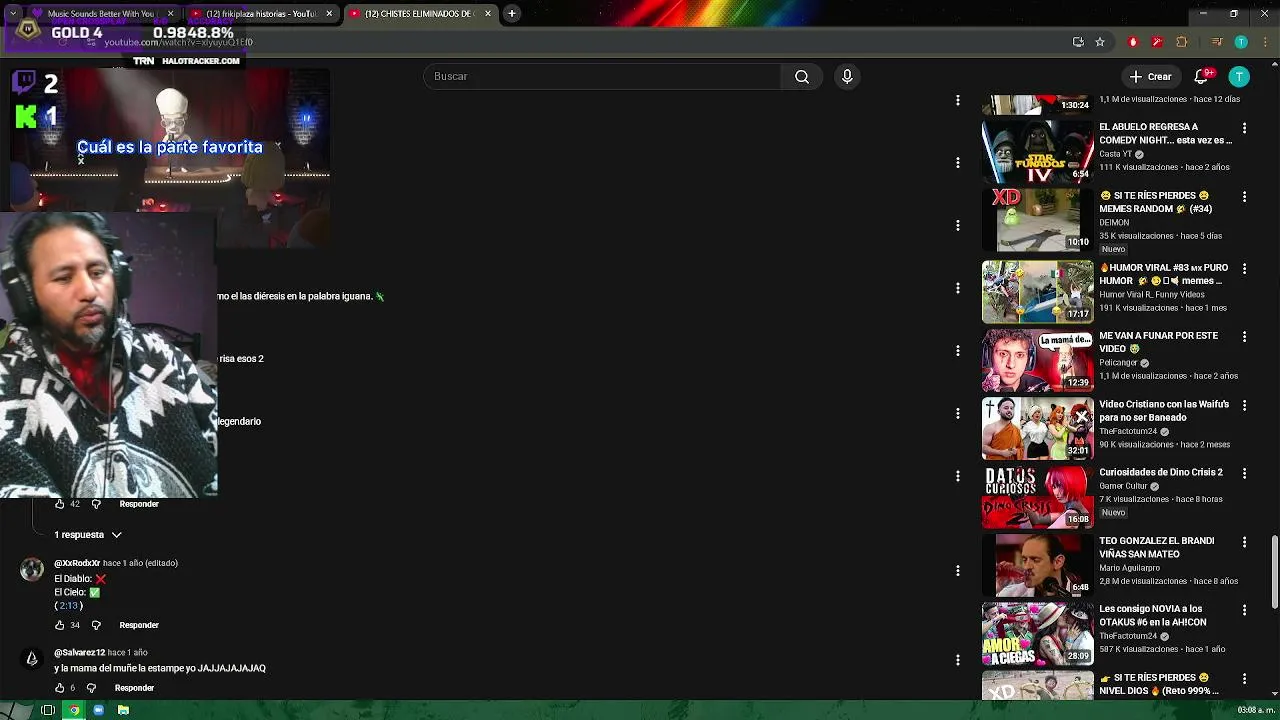Switch to frikiplaza historias tab
This screenshot has height=720, width=1280.
click(x=260, y=13)
